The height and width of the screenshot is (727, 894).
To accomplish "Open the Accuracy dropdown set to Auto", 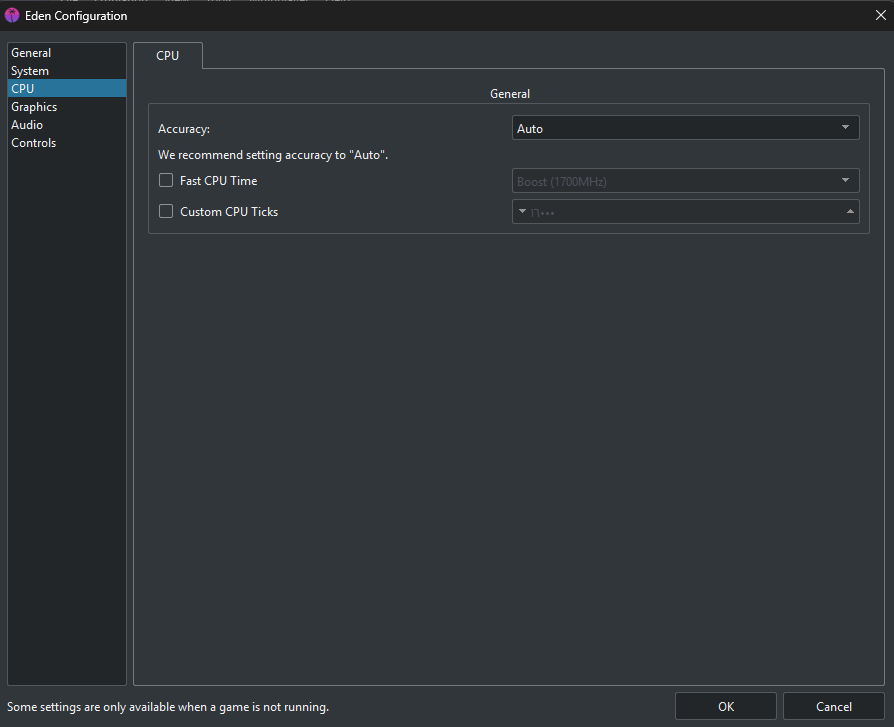I will pyautogui.click(x=685, y=128).
